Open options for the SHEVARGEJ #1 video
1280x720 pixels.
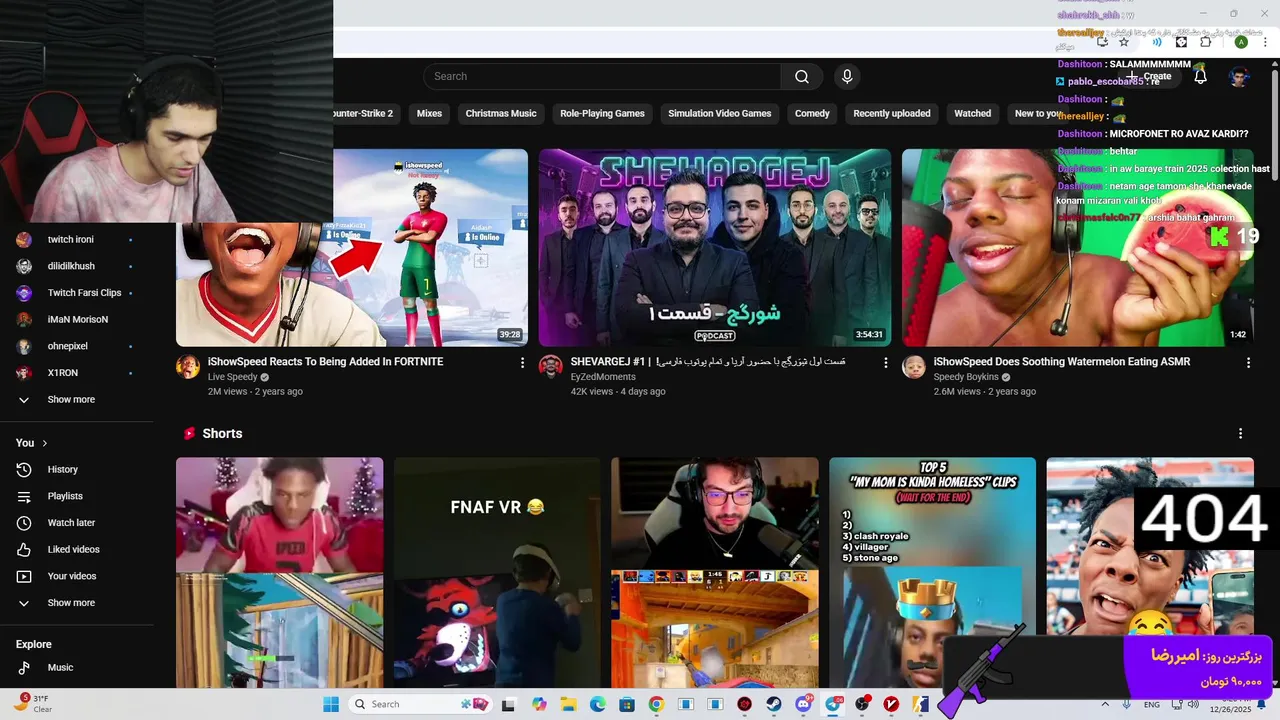(885, 363)
